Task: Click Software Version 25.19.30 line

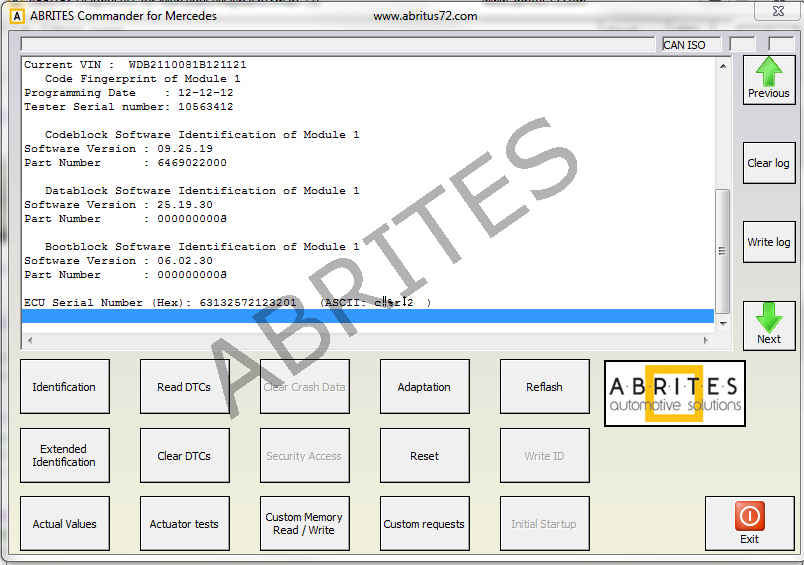Action: tap(118, 205)
